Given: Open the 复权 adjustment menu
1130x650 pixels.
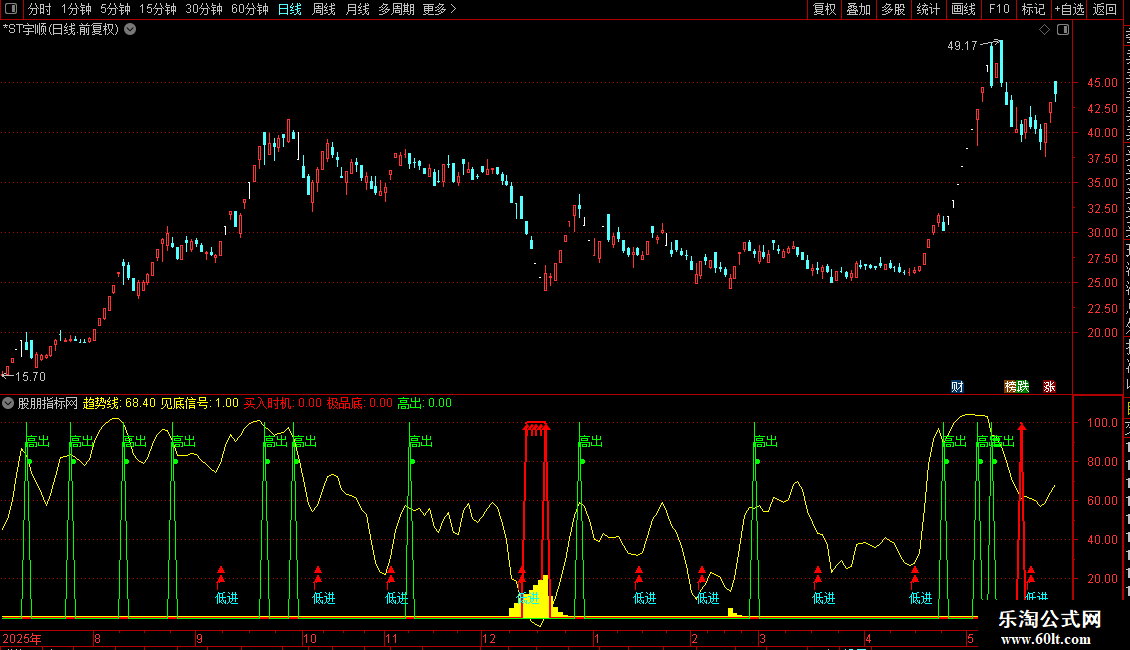Looking at the screenshot, I should click(x=824, y=9).
